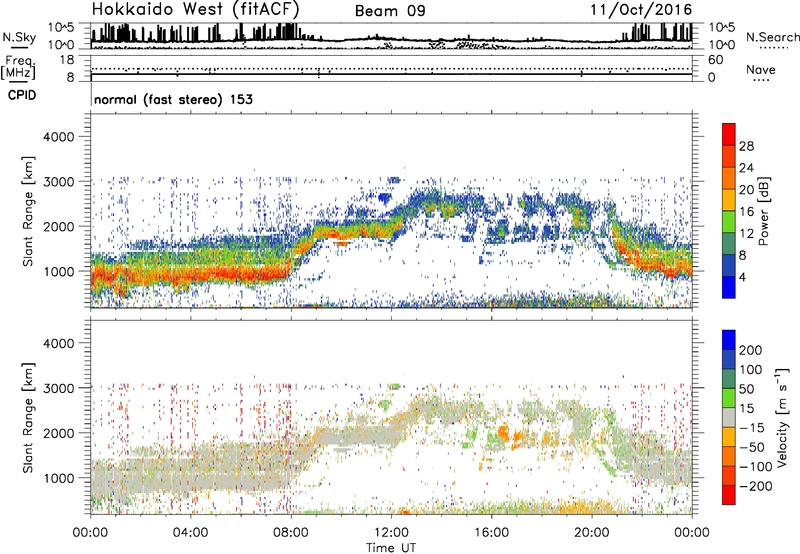Viewport: 800px width, 554px height.
Task: Click the 'N.Search' legend label
Action: coord(772,37)
